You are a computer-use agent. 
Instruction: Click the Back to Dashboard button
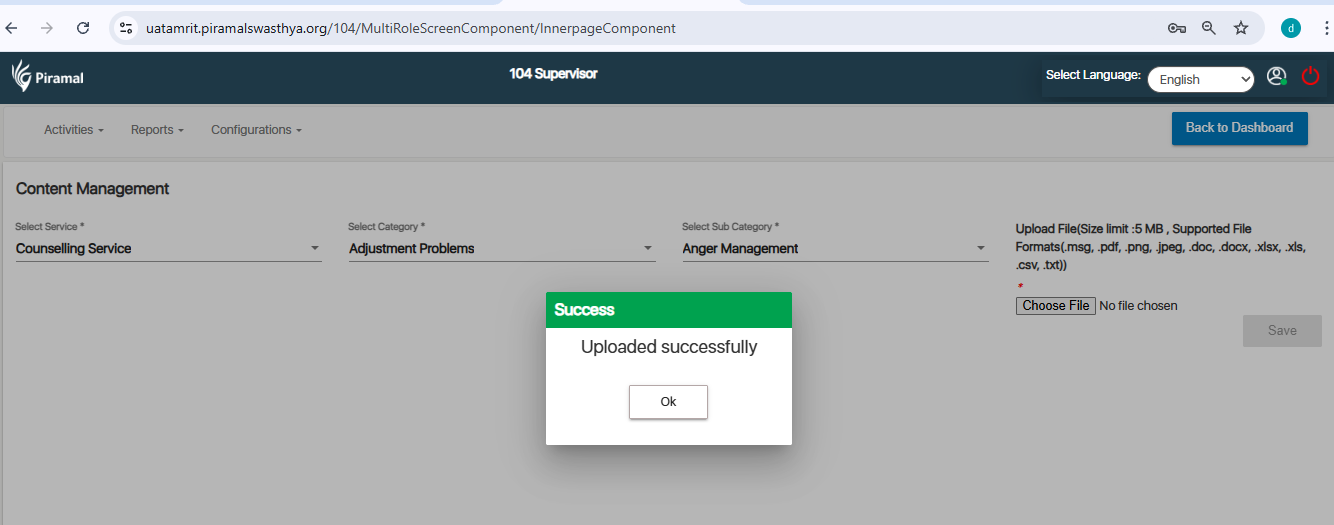(1239, 128)
